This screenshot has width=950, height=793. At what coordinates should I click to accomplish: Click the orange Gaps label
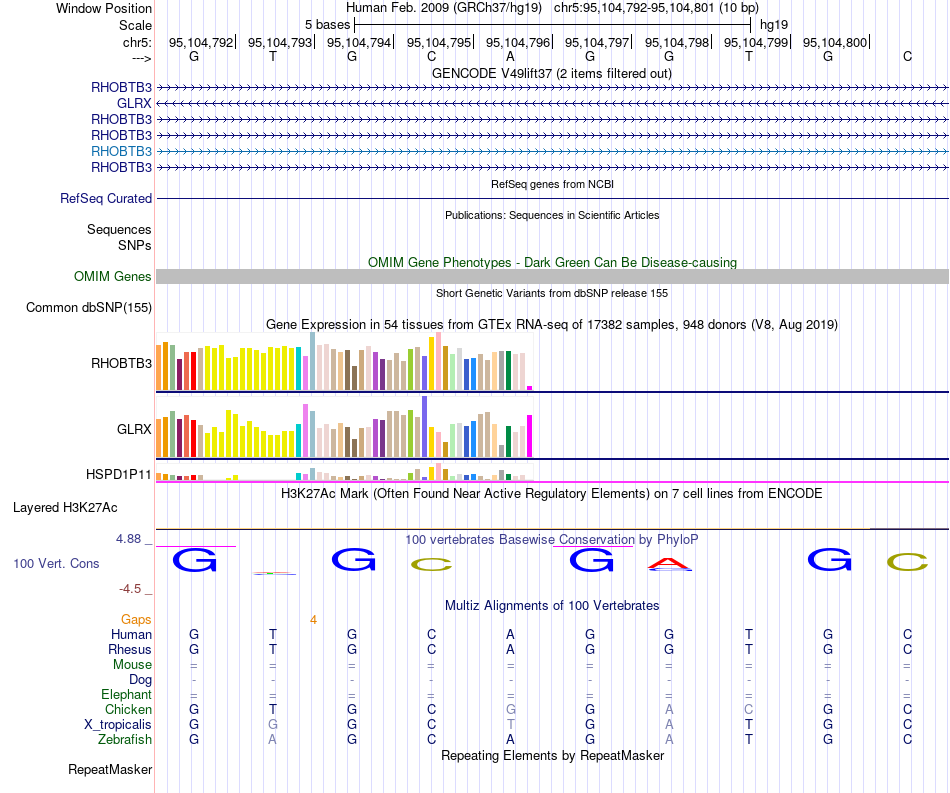(136, 620)
